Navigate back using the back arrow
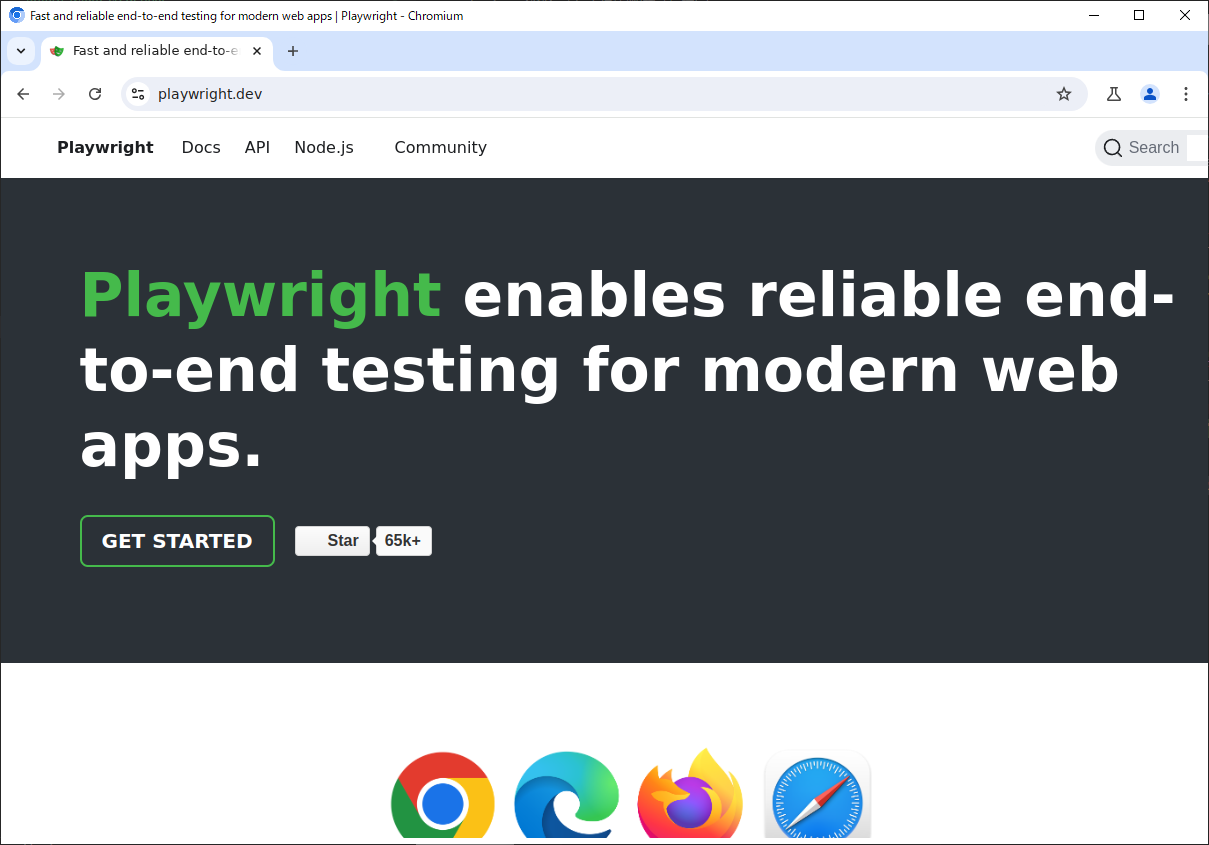The image size is (1209, 845). pos(23,94)
